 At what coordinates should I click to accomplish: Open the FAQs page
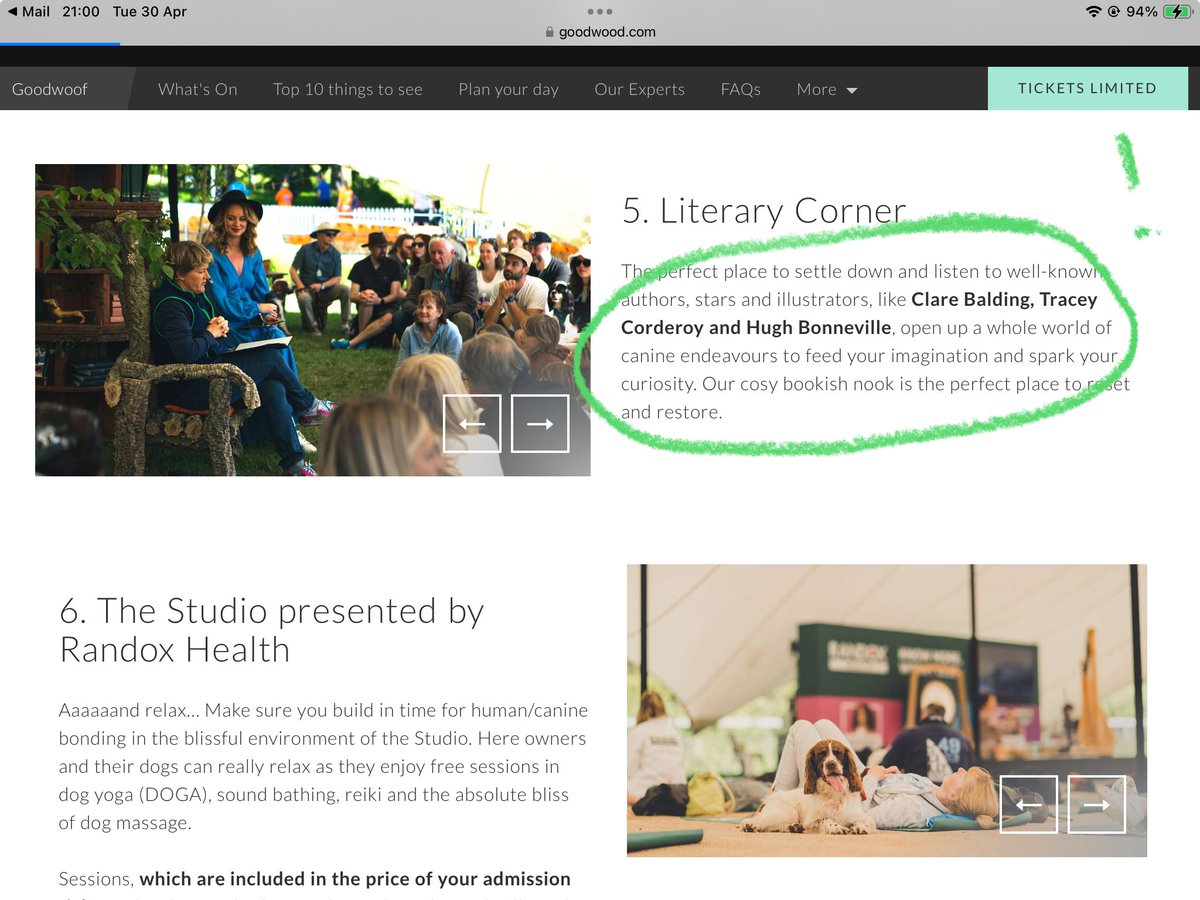point(741,89)
